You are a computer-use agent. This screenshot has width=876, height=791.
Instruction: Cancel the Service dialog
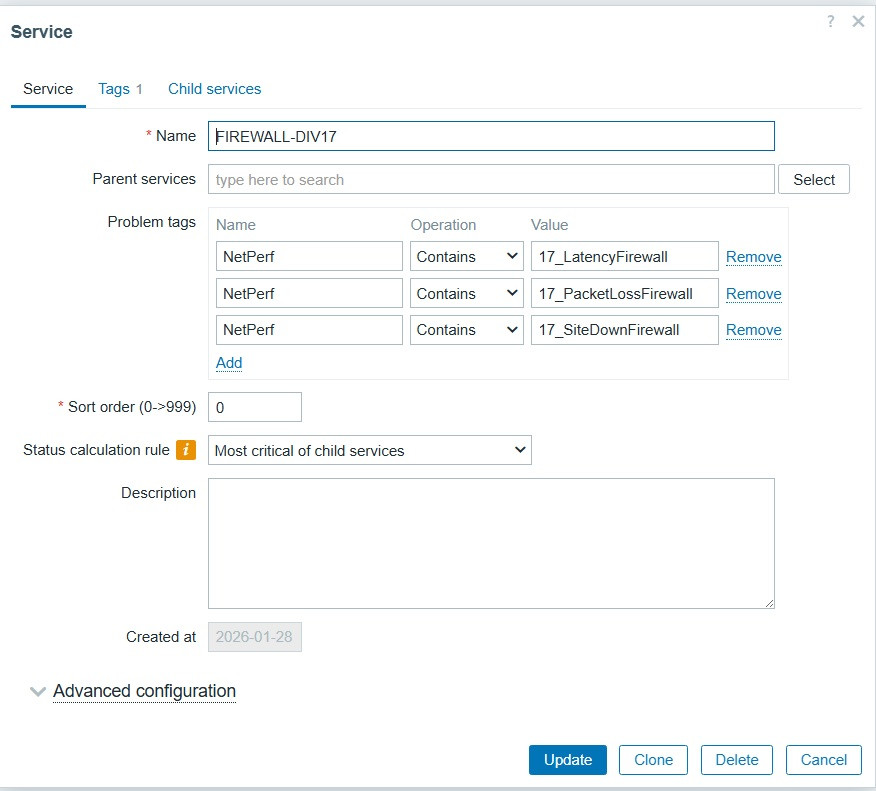[824, 760]
